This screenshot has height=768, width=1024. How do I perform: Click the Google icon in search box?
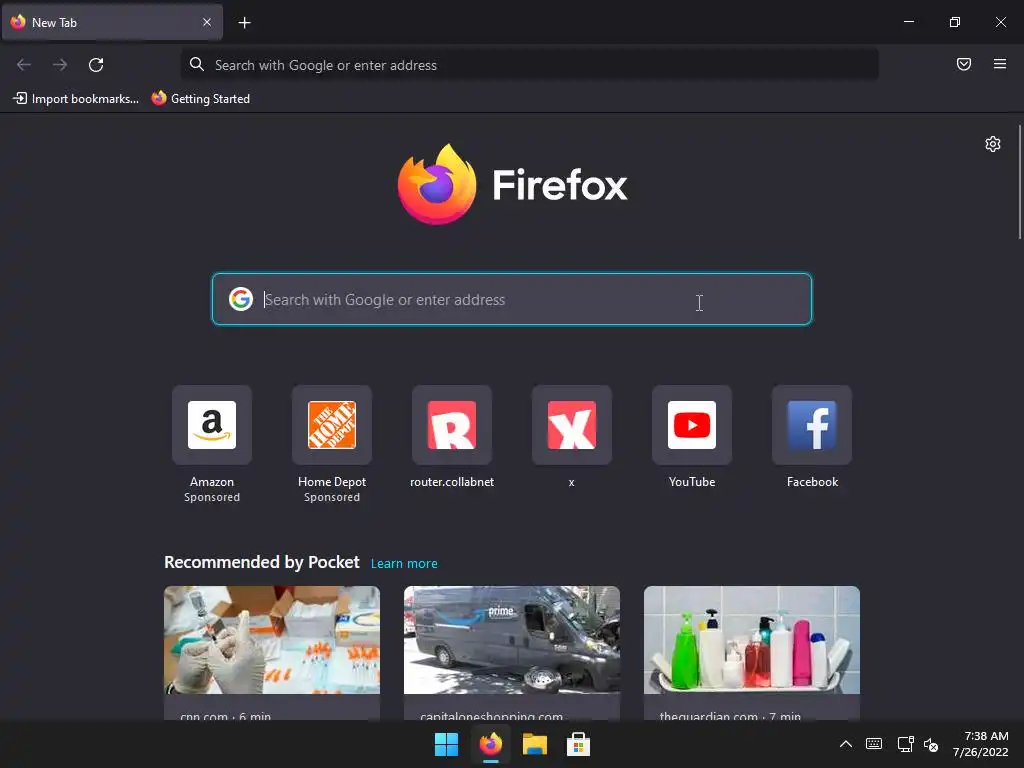click(240, 299)
